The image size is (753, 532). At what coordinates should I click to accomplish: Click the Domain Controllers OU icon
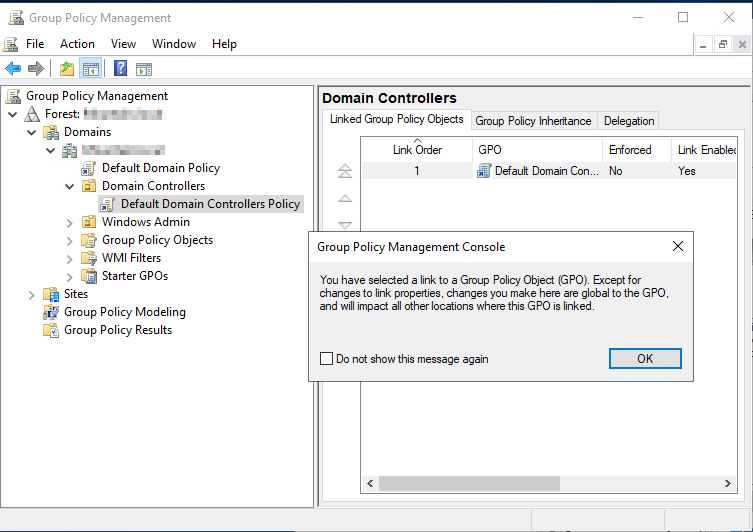tap(89, 186)
